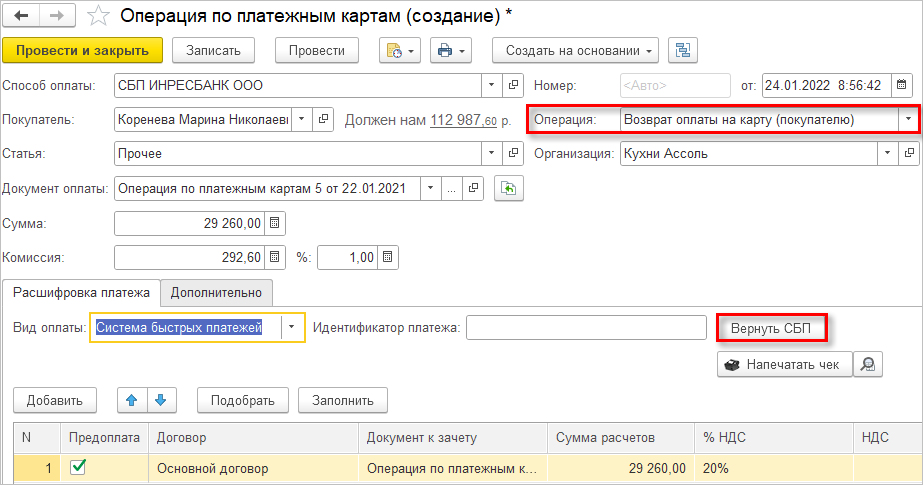
Task: Open the Способ оплаты dropdown
Action: click(x=492, y=85)
